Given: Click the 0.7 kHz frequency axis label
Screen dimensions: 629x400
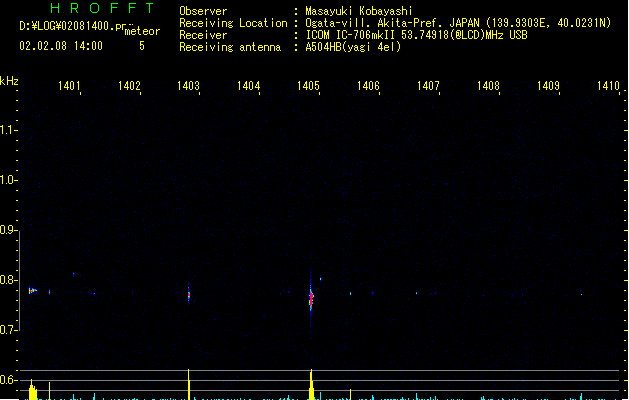Looking at the screenshot, I should pyautogui.click(x=8, y=330).
